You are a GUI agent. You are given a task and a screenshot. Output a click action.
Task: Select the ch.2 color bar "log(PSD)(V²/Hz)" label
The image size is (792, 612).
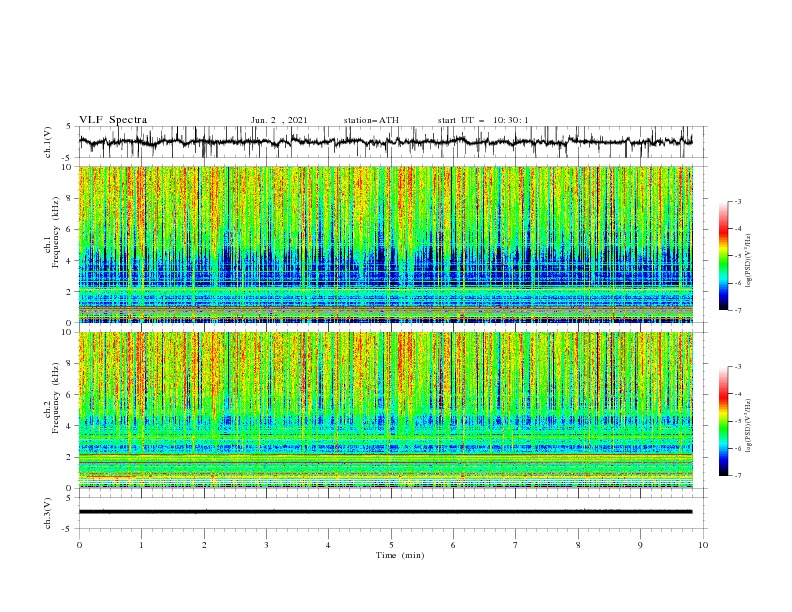coord(749,426)
